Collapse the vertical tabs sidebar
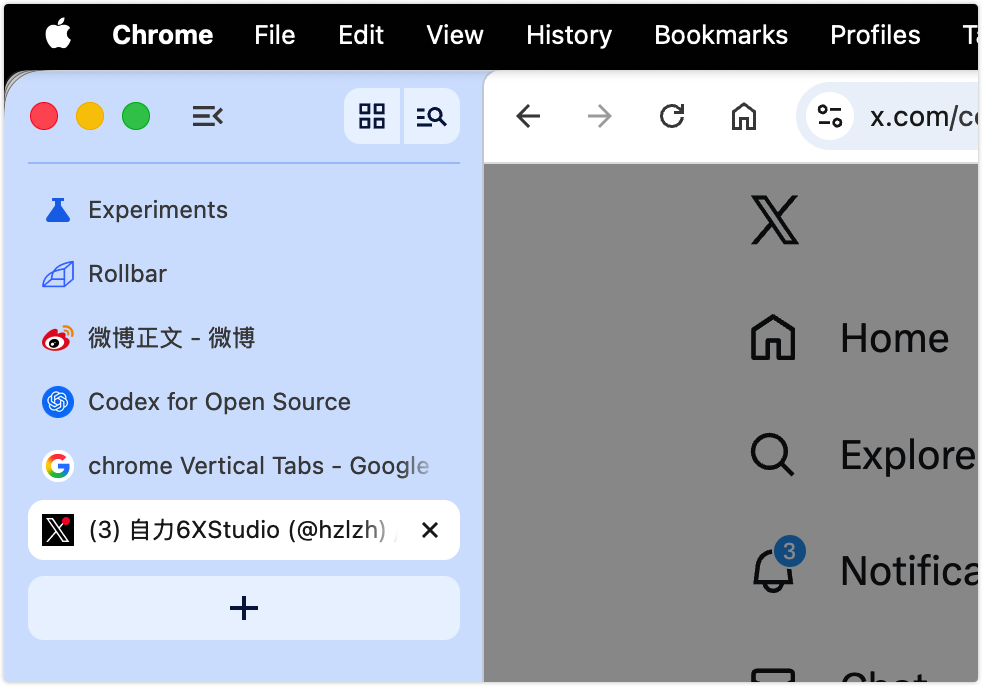982x686 pixels. click(x=207, y=117)
